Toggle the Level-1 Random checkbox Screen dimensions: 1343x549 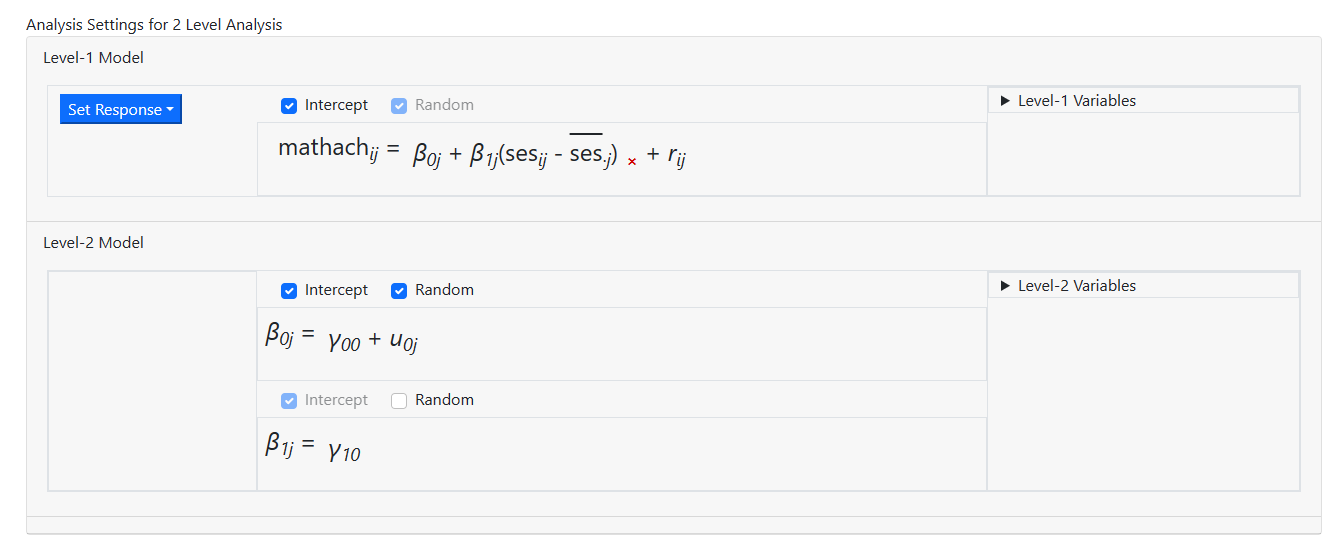click(x=399, y=105)
